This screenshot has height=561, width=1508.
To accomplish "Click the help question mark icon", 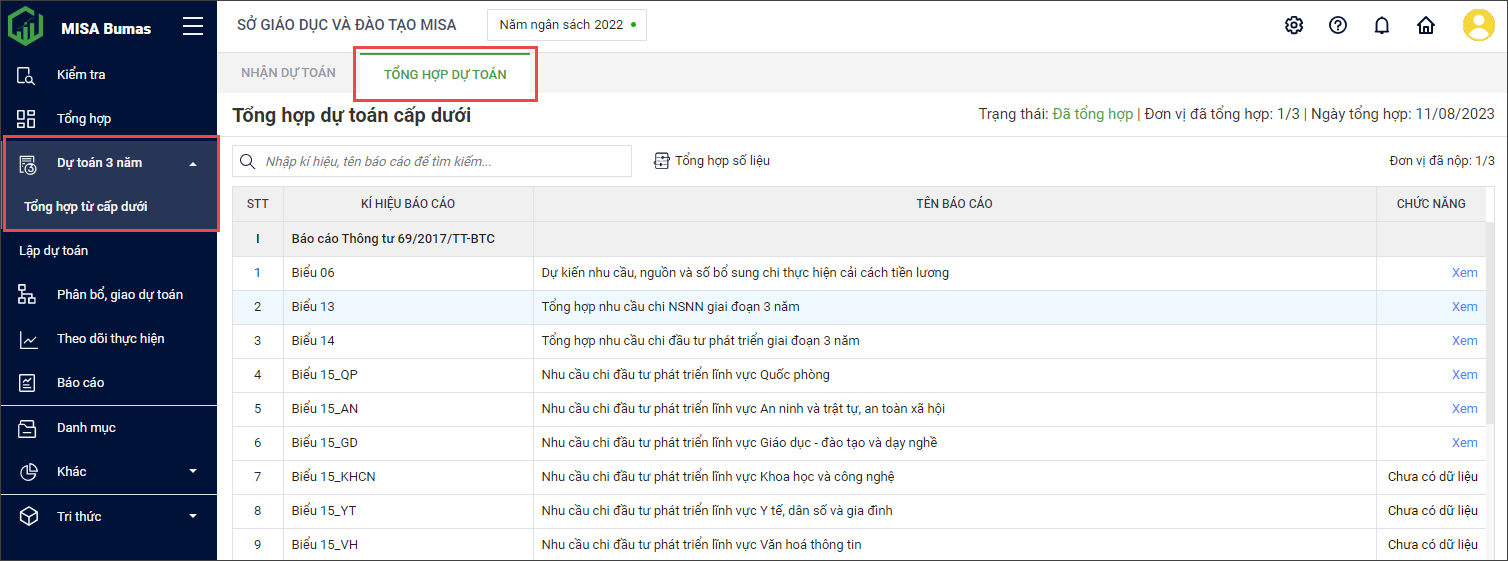I will (1338, 26).
